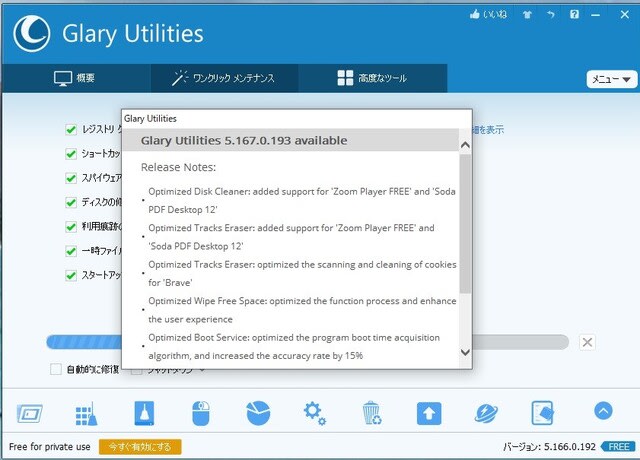Toggle the ディスクの checkbox
Viewport: 640px width, 460px height.
click(71, 202)
